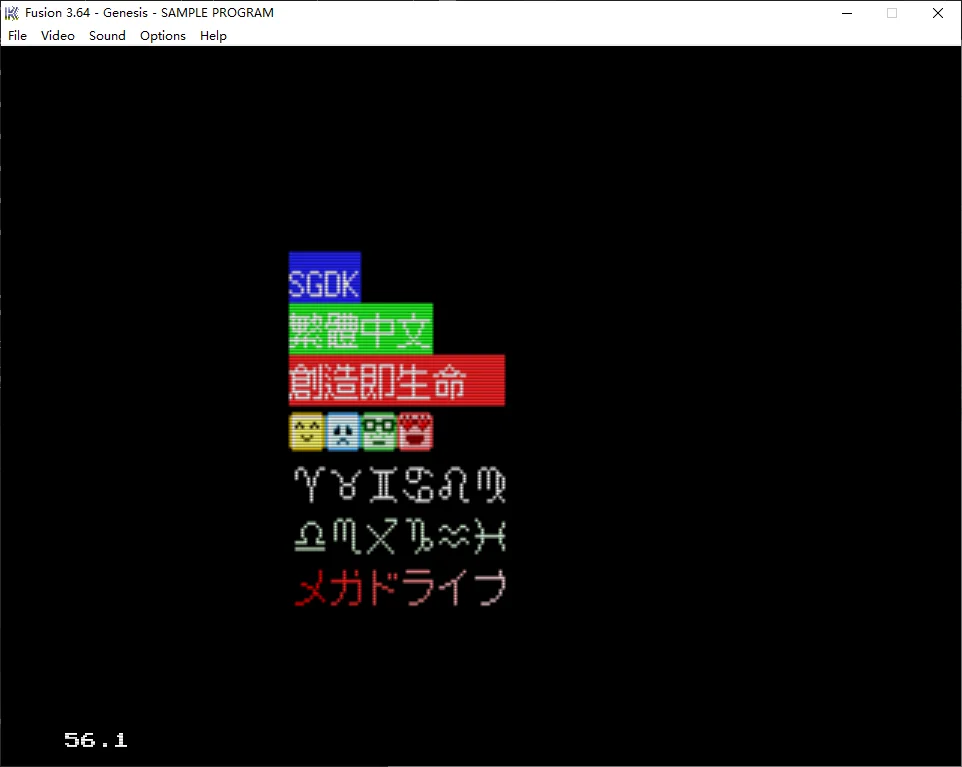
Task: Click the Leo zodiac symbol
Action: point(456,484)
